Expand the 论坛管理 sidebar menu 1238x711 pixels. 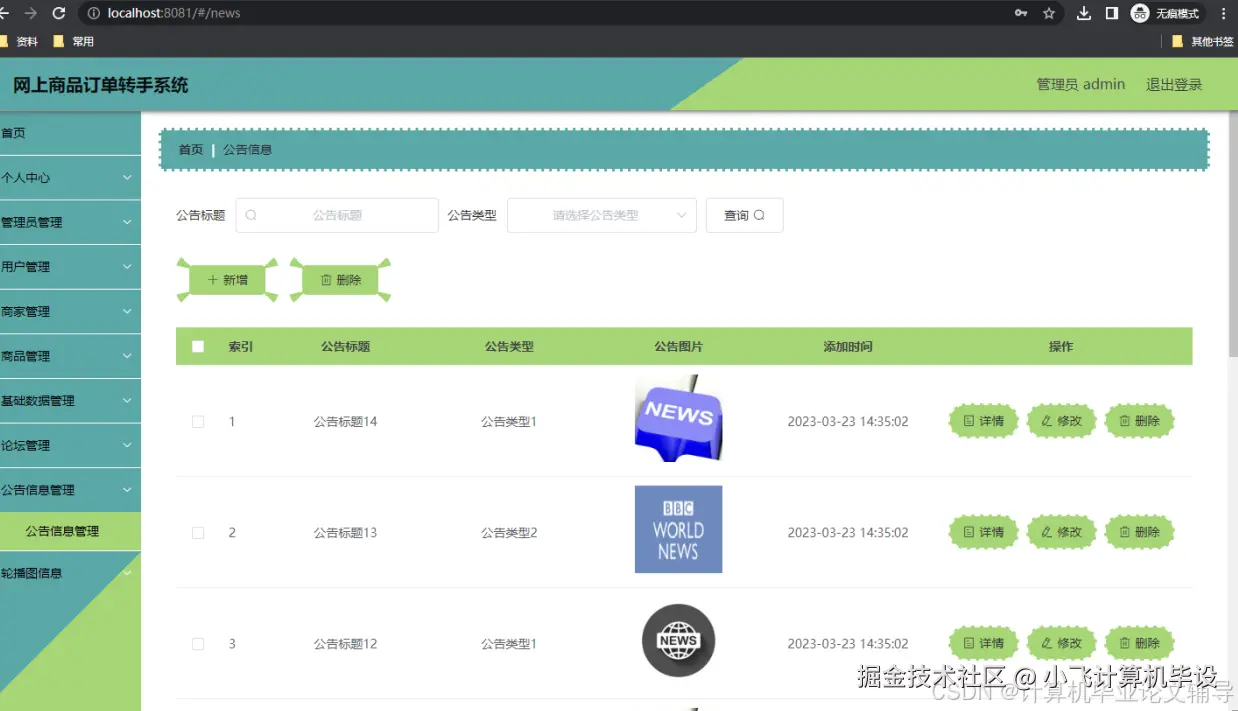point(70,445)
